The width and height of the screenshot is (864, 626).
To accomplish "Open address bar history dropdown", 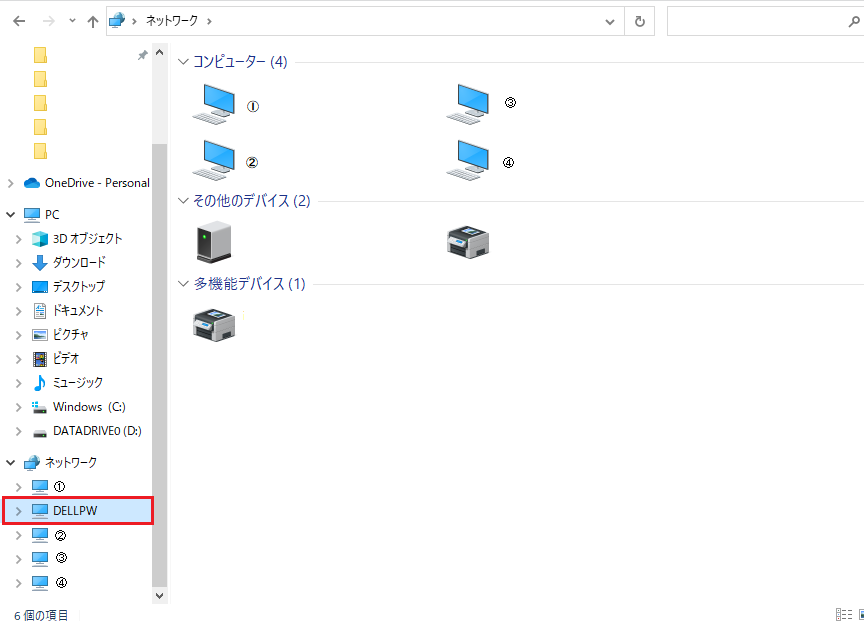I will (611, 21).
